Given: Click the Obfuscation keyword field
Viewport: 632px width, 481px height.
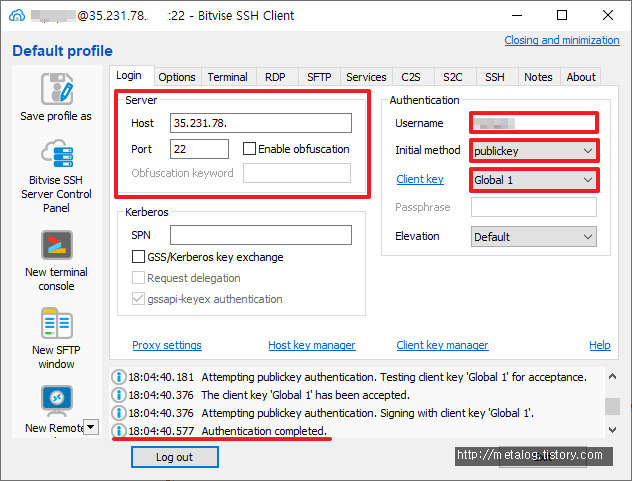Looking at the screenshot, I should pos(297,173).
